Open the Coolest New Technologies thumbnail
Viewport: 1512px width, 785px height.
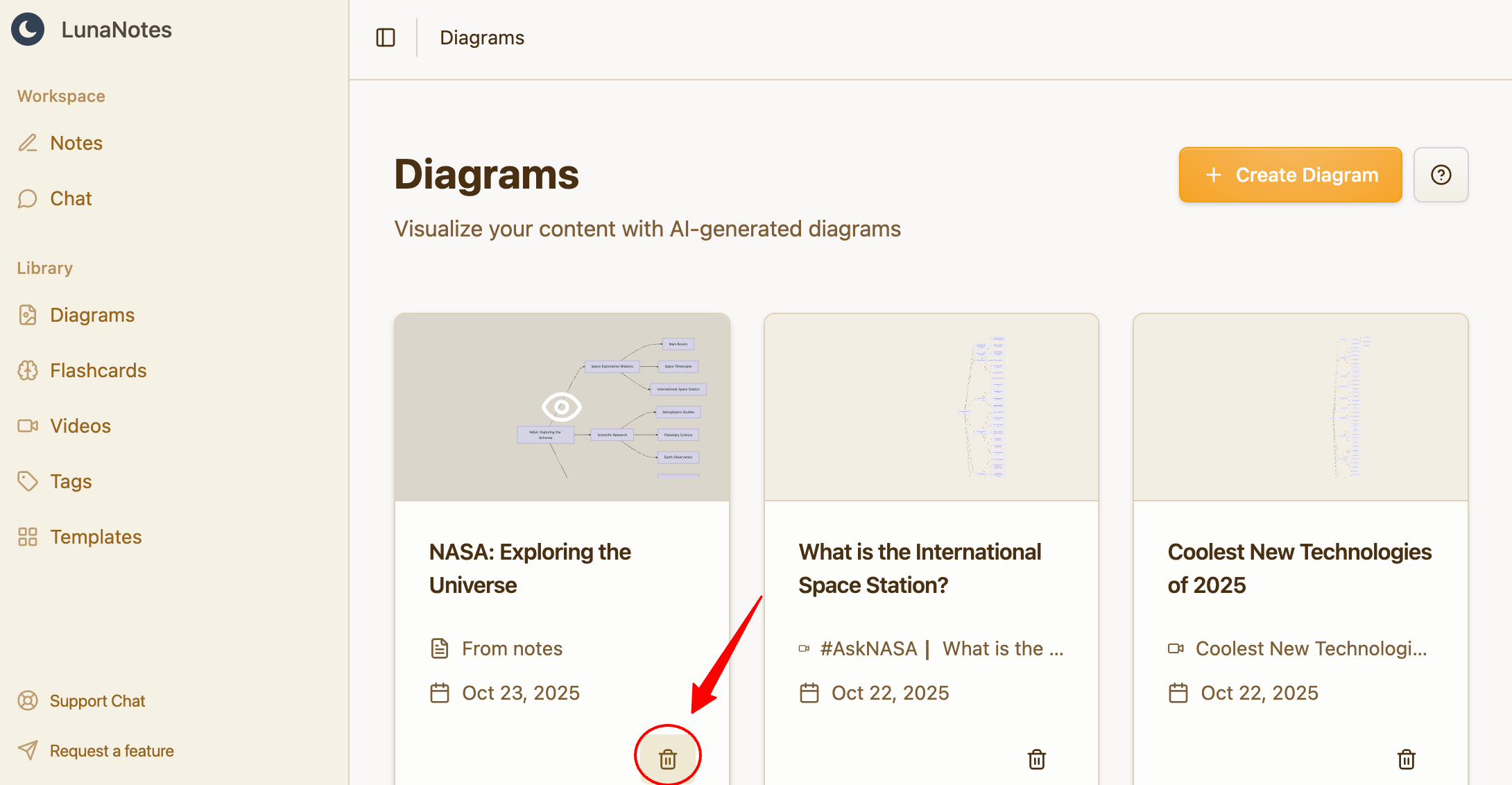[1300, 407]
